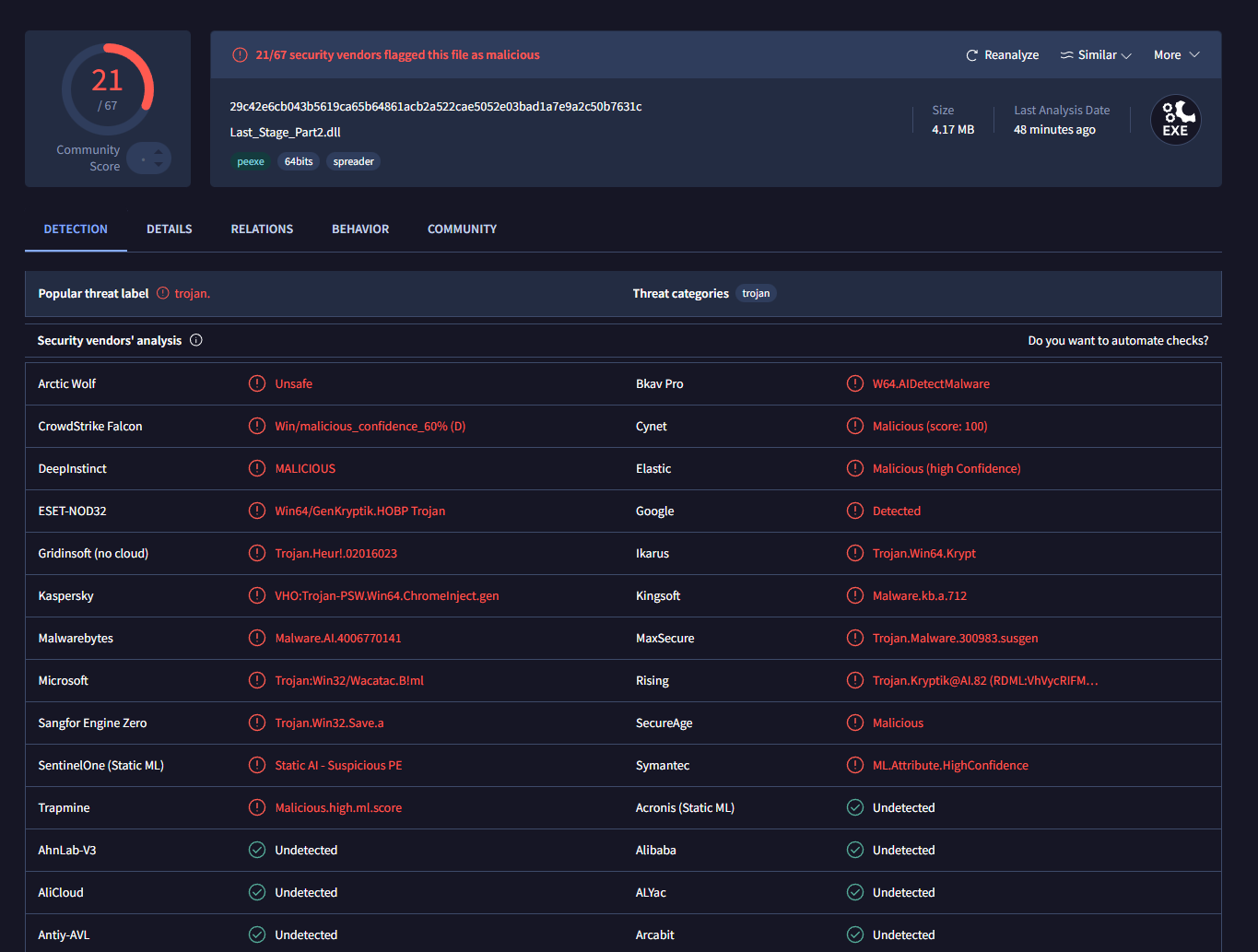This screenshot has height=952, width=1258.
Task: Vote down on the Community Score
Action: [159, 165]
